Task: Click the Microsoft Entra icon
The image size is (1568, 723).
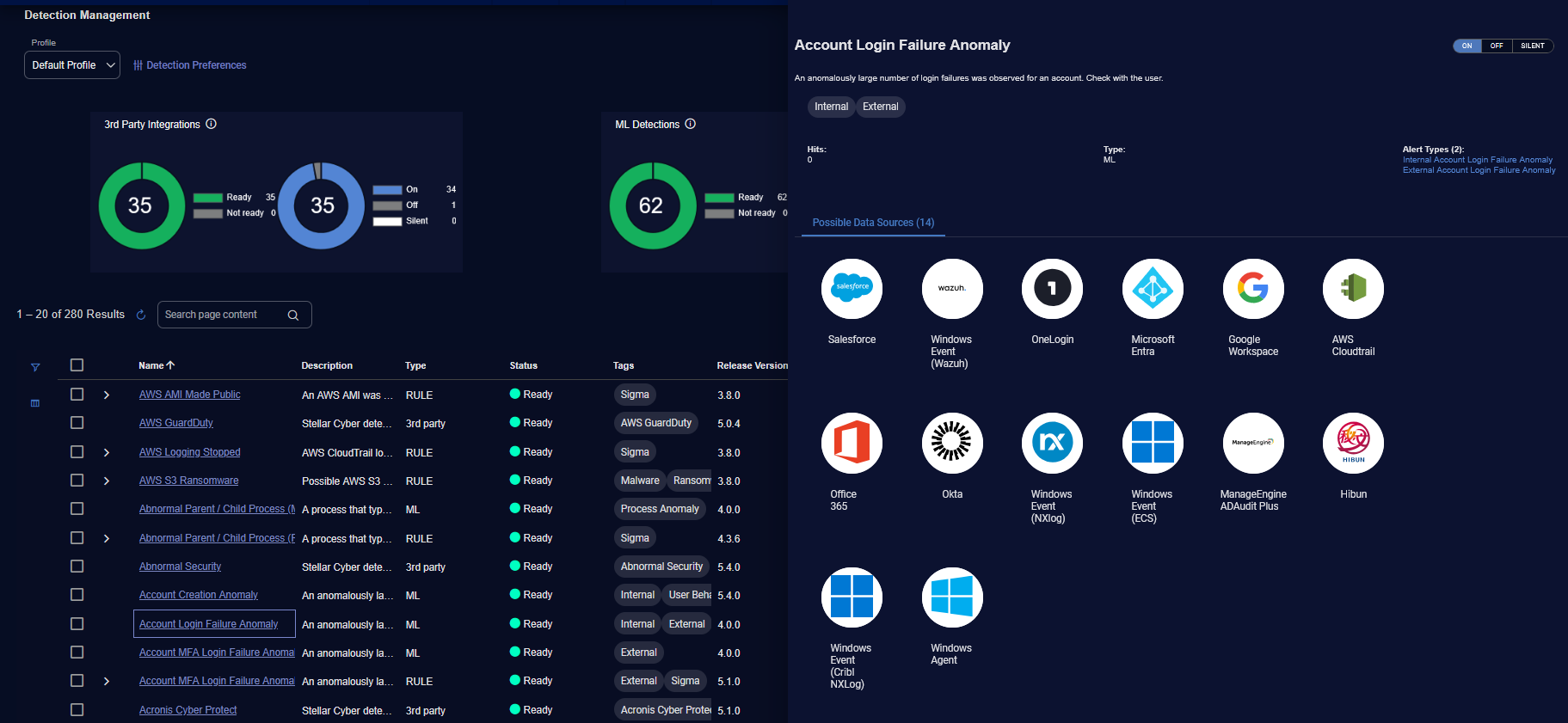Action: pos(1153,289)
